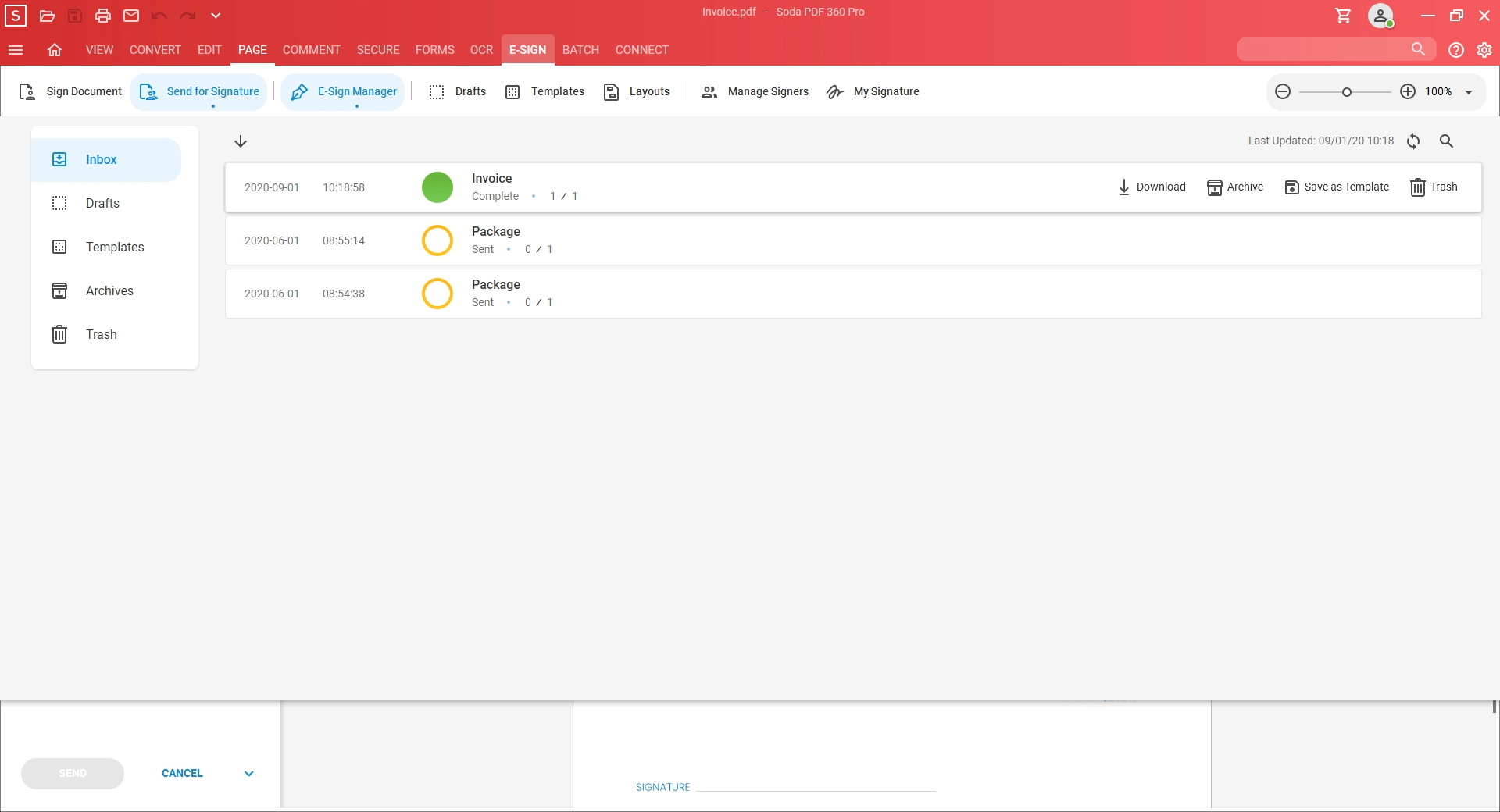Click Manage Signers in the ribbon
Viewport: 1500px width, 812px height.
point(755,92)
